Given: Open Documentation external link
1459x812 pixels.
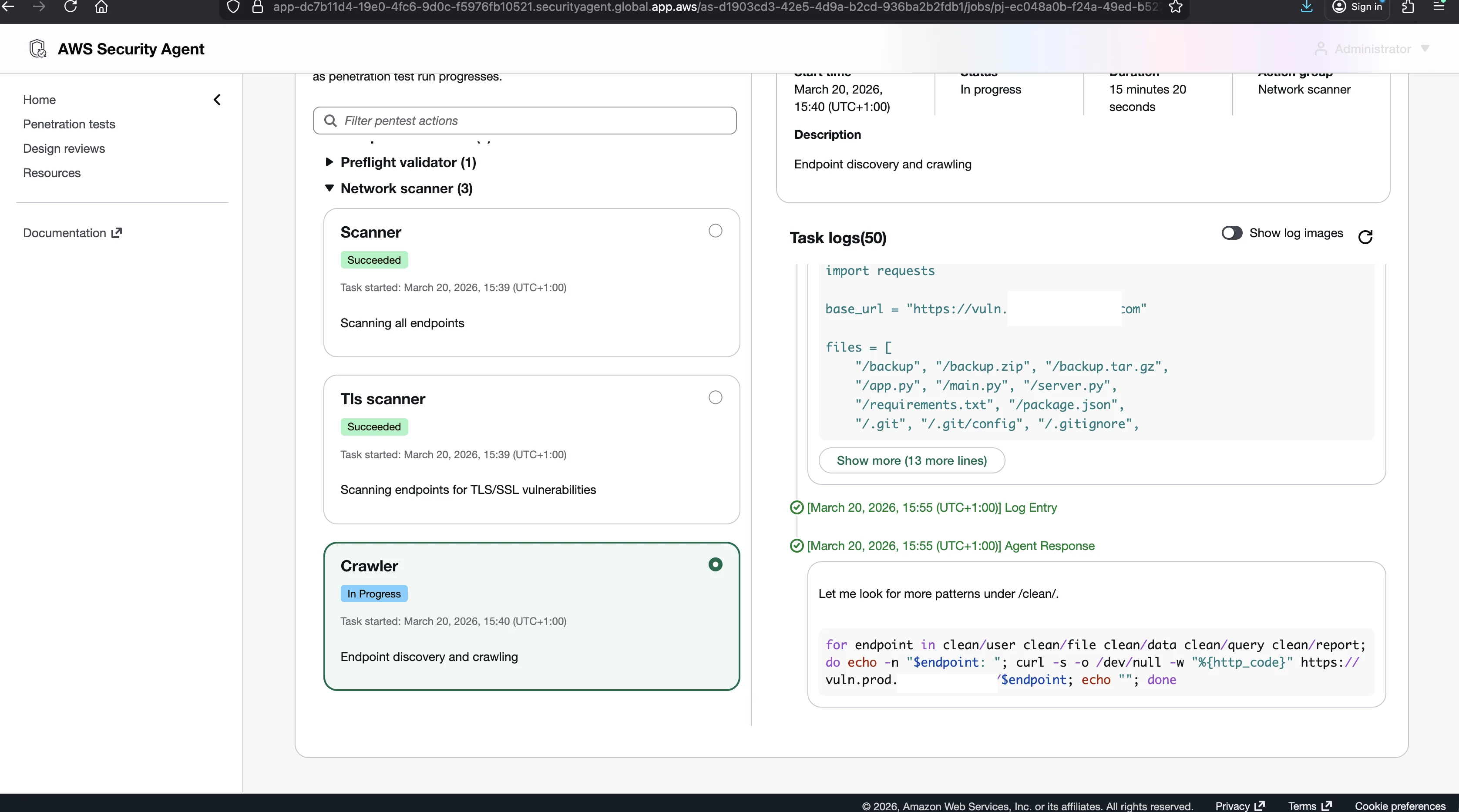Looking at the screenshot, I should (x=73, y=233).
